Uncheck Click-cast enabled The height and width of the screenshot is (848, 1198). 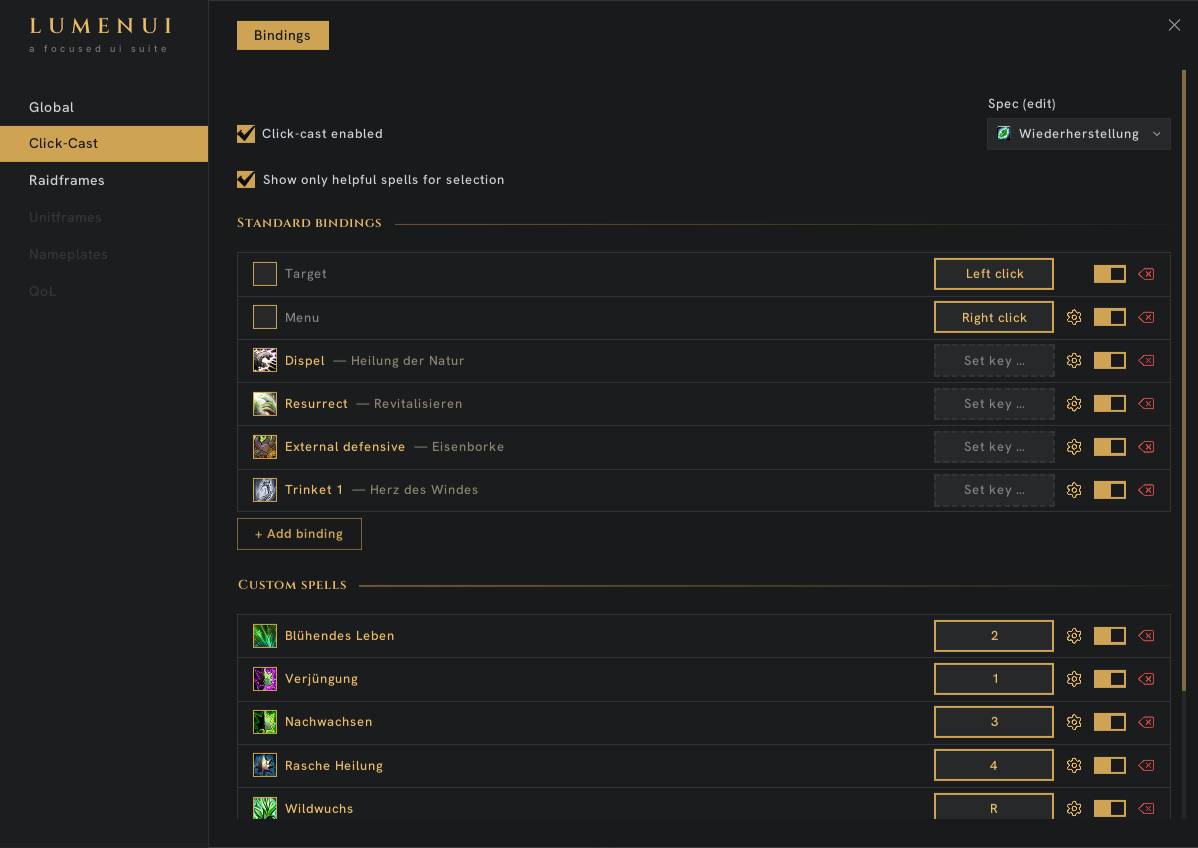click(246, 134)
